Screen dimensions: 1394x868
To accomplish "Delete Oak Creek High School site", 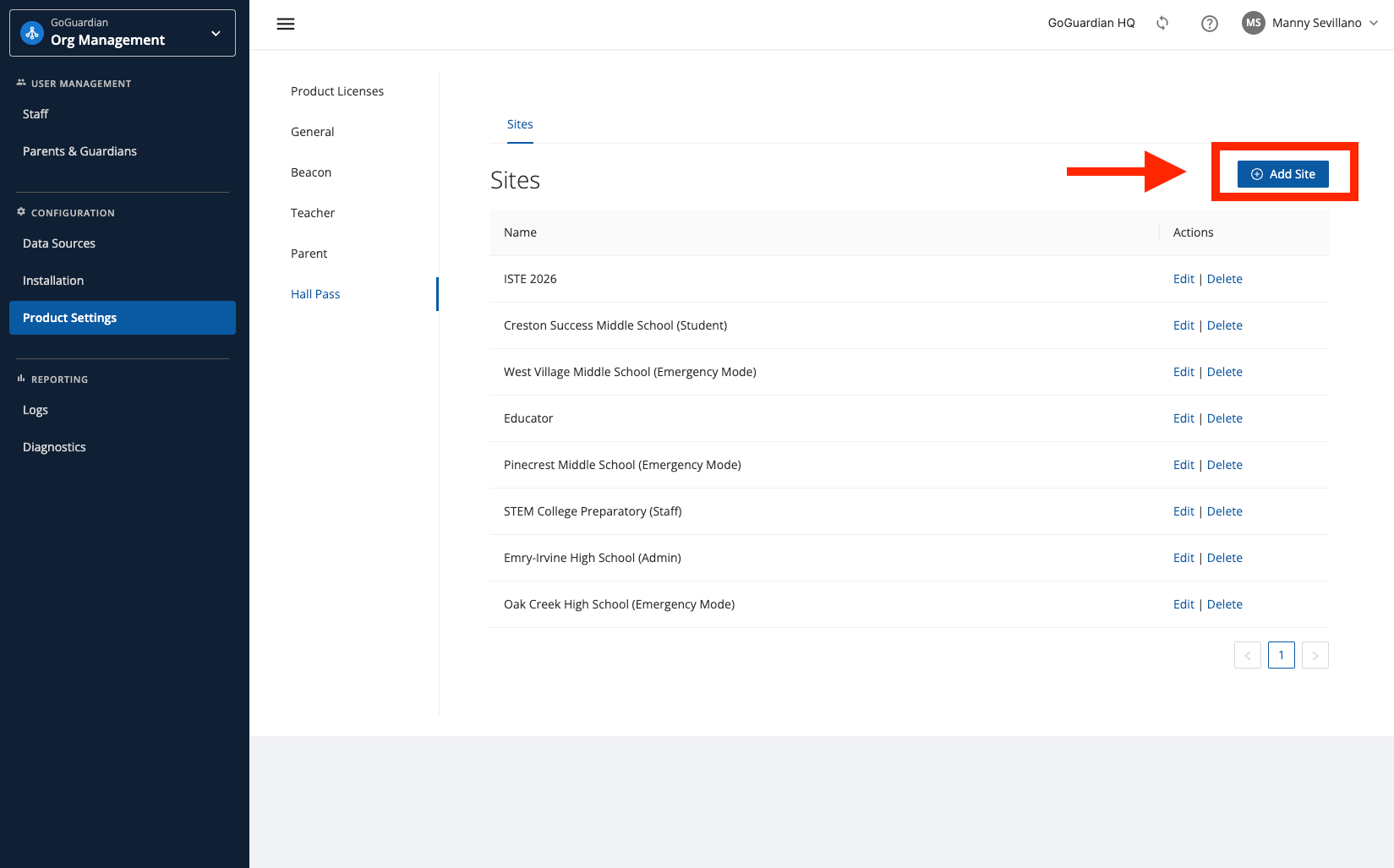I will point(1225,604).
